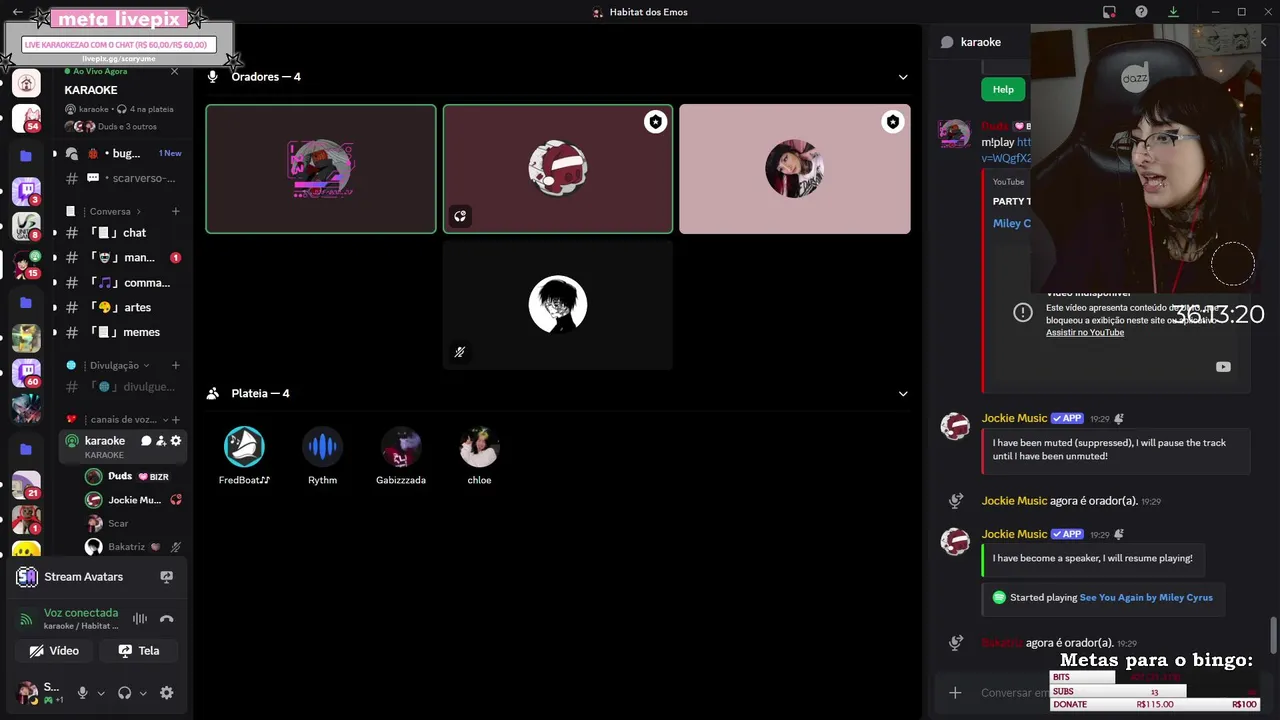
Task: Open the Assistir no YouTube link
Action: [1085, 332]
